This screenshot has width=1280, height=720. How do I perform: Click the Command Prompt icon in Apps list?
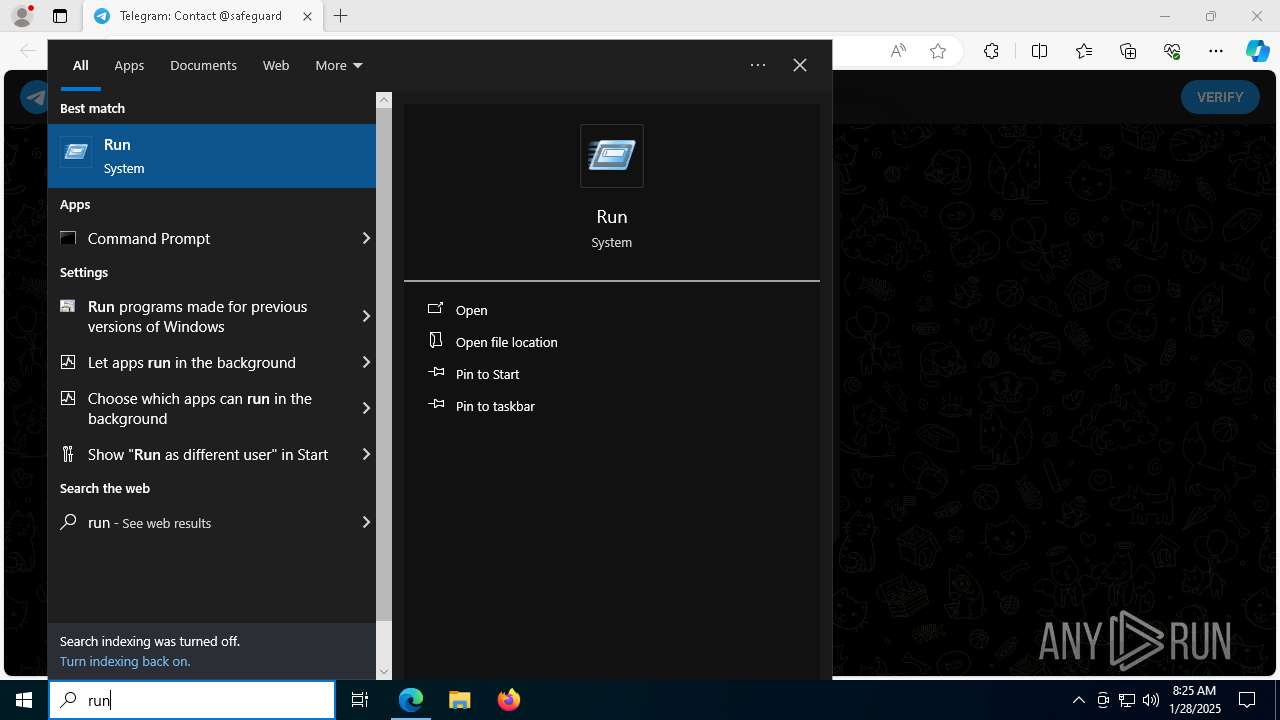(68, 238)
